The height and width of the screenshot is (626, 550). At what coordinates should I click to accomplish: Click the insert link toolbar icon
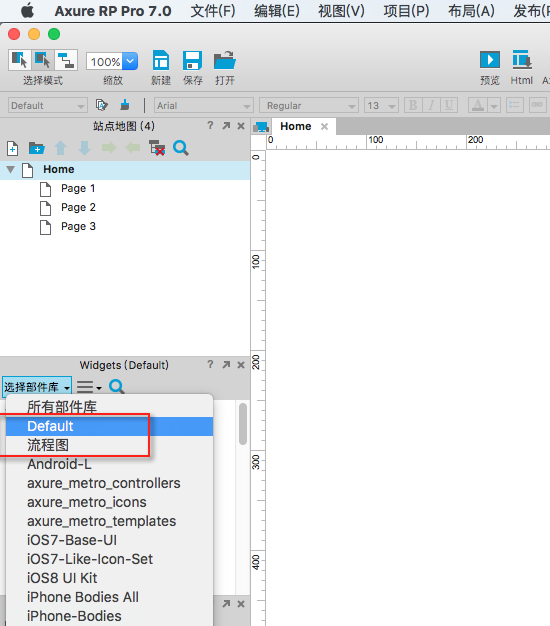537,105
